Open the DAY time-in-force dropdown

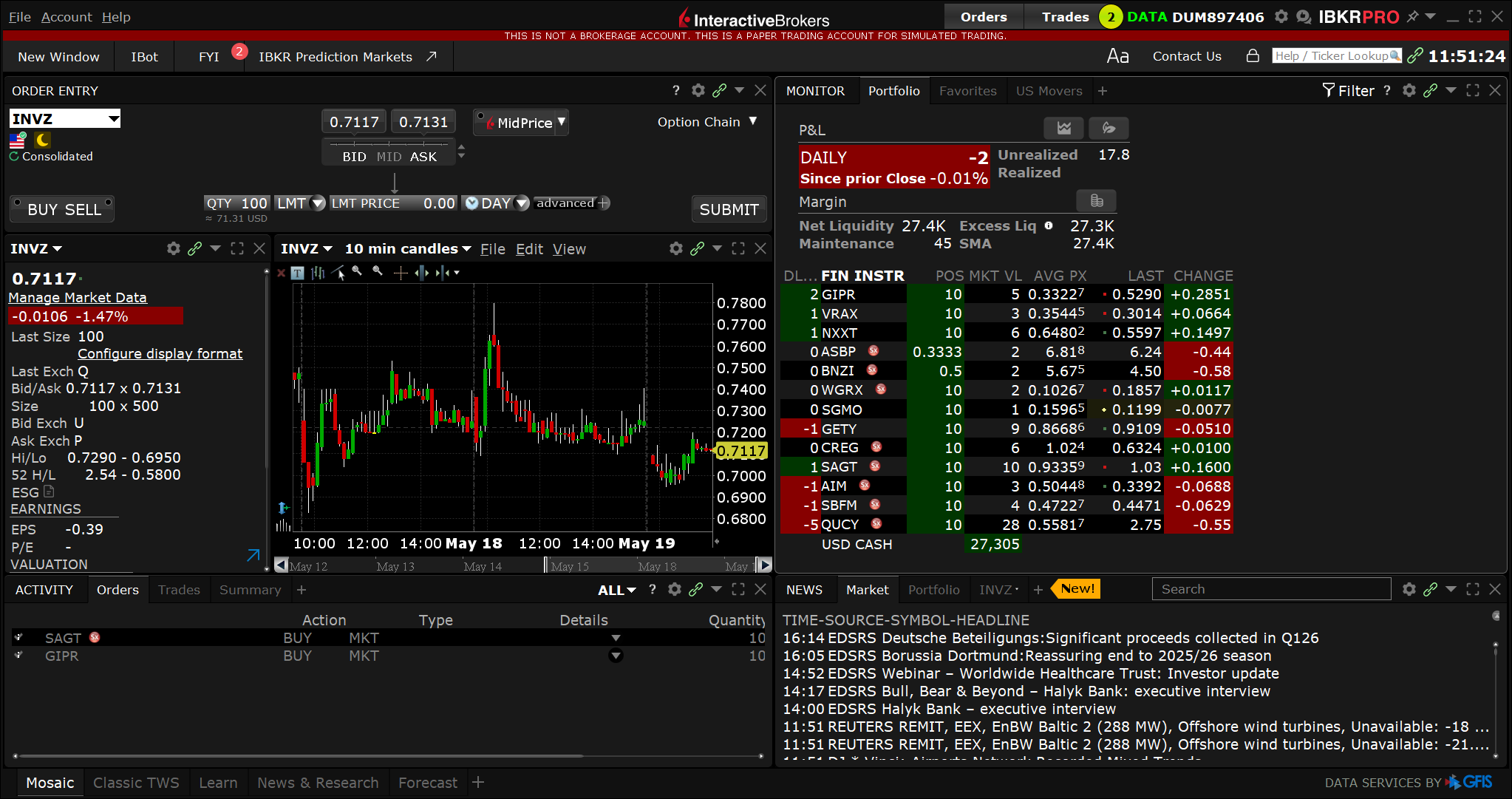click(522, 203)
